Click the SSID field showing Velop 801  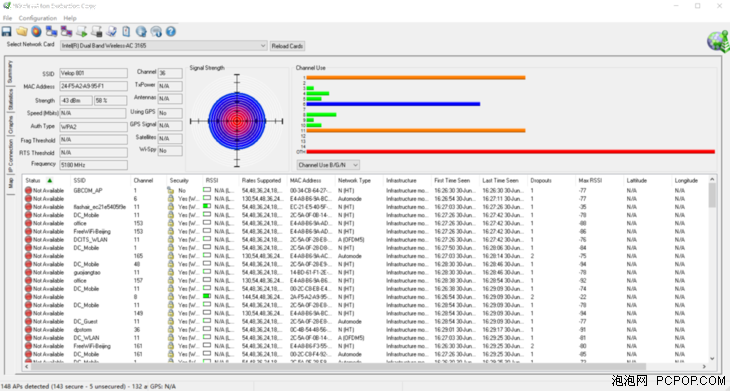point(94,73)
